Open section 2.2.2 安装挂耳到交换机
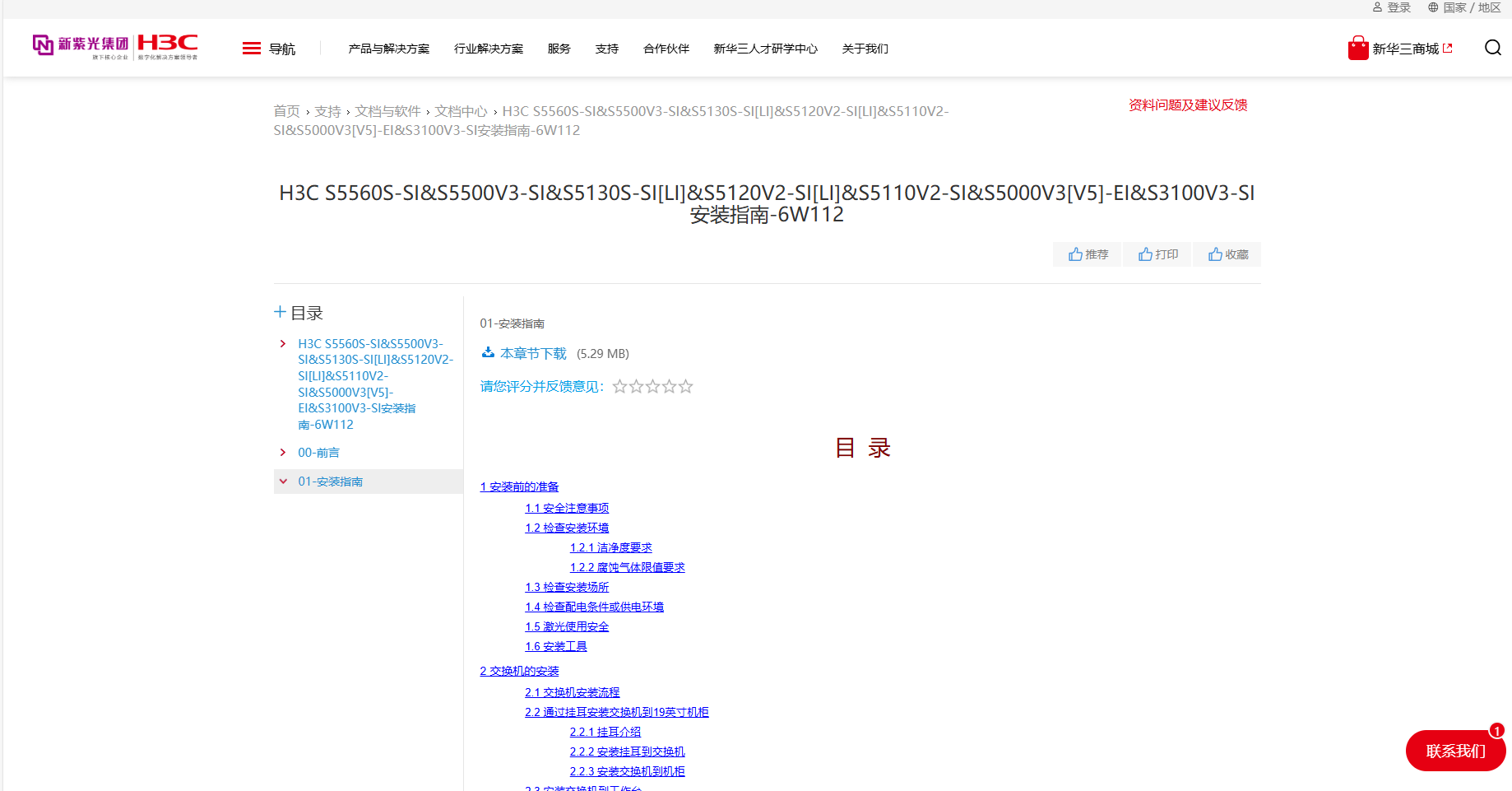 pos(627,752)
